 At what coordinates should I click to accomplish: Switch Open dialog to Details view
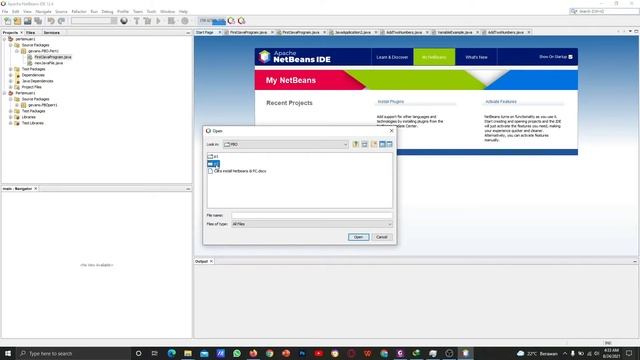tap(389, 144)
